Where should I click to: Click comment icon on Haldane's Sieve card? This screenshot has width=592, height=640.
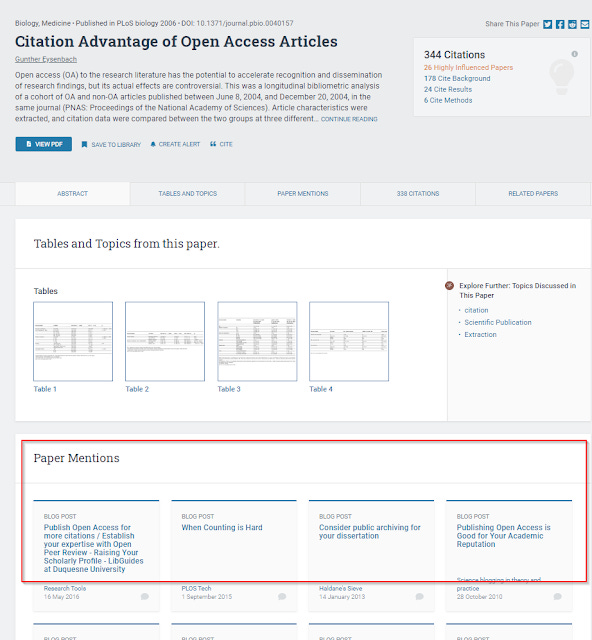[420, 597]
